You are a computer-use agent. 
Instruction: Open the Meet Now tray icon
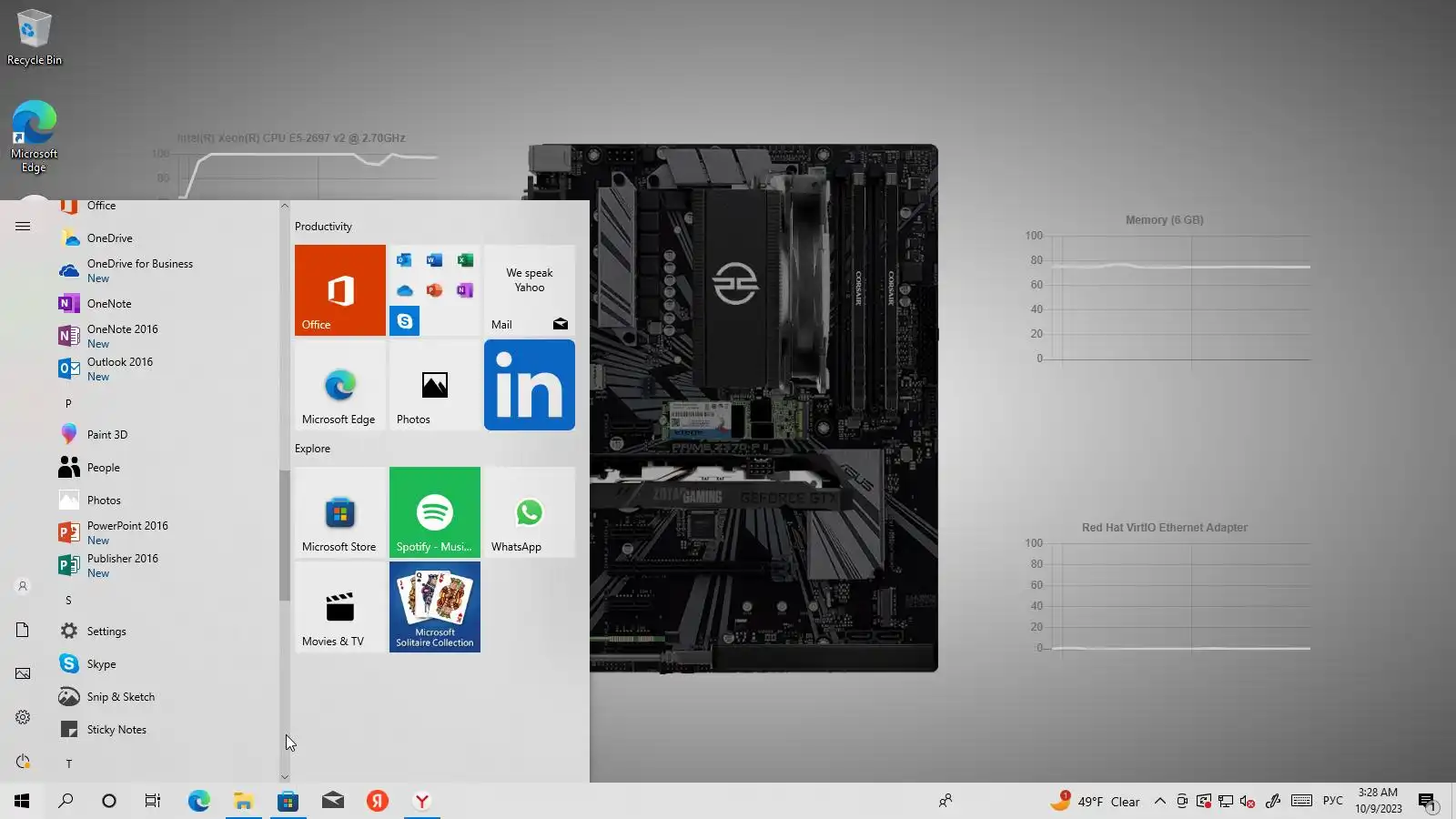1181,801
